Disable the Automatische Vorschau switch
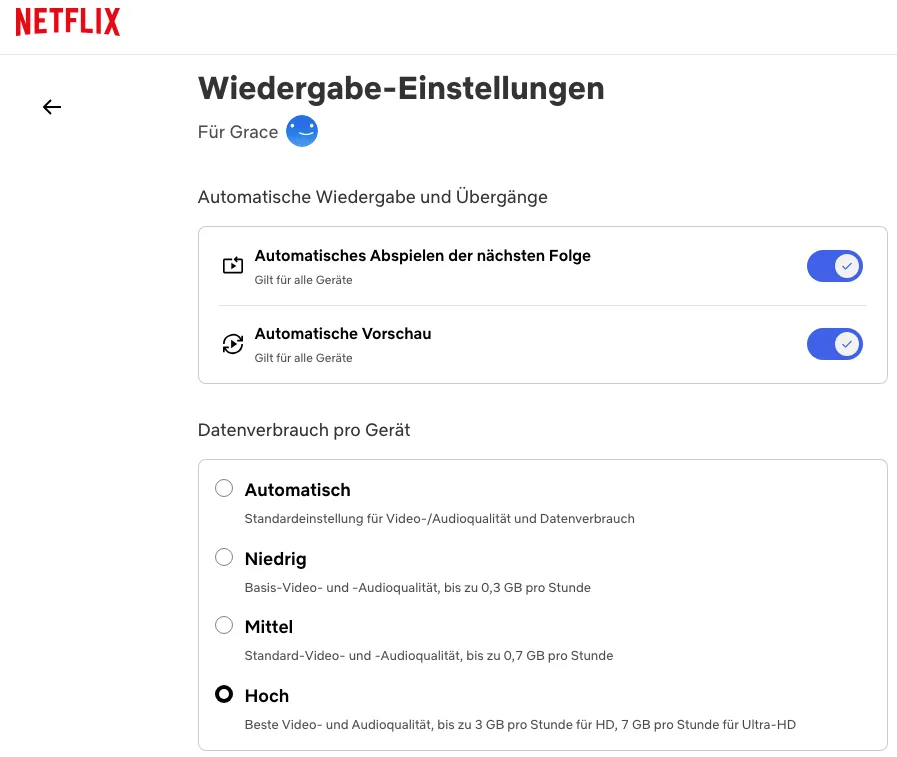Viewport: 897px width, 757px height. click(x=835, y=344)
